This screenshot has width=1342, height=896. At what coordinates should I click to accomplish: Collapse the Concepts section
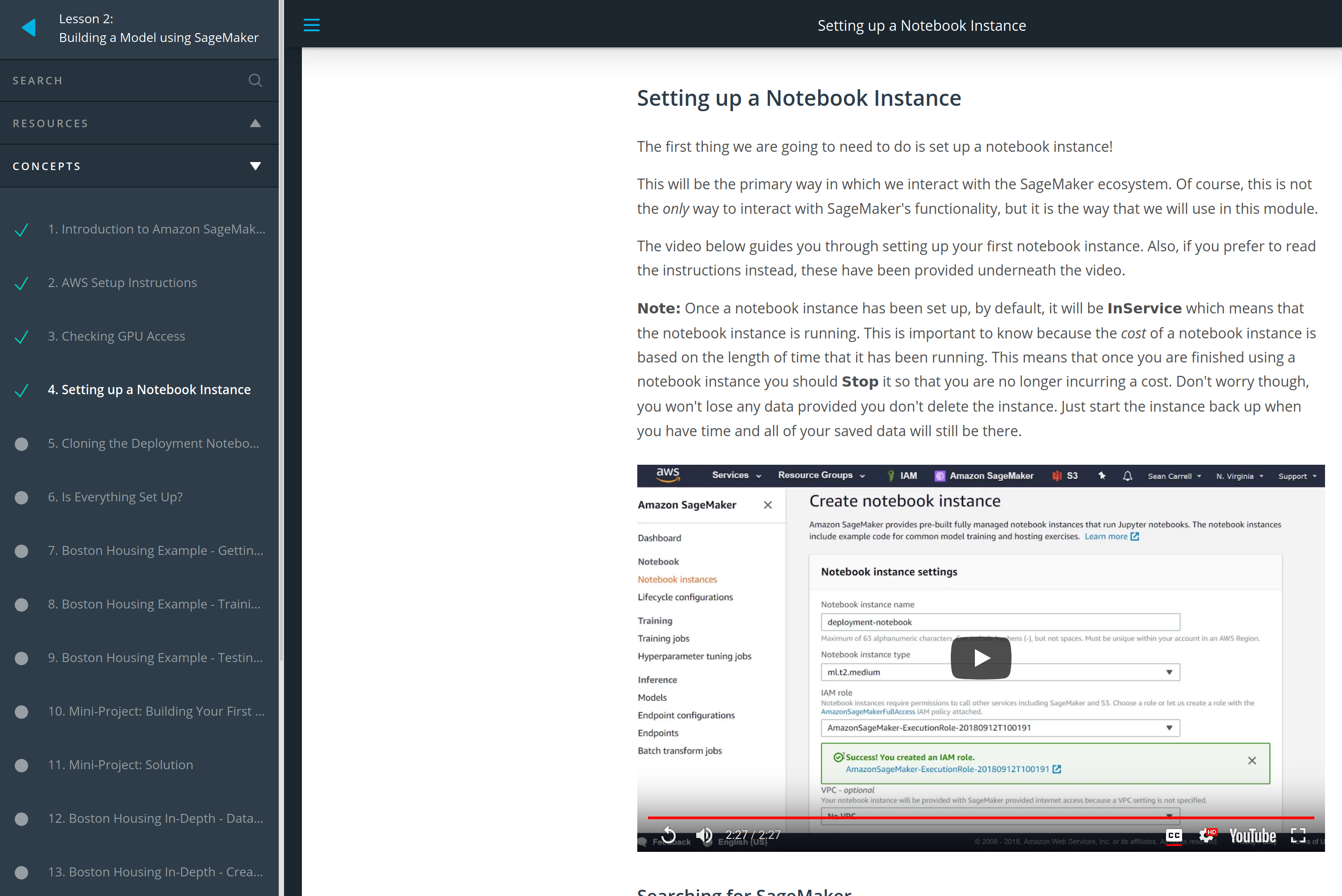point(139,166)
